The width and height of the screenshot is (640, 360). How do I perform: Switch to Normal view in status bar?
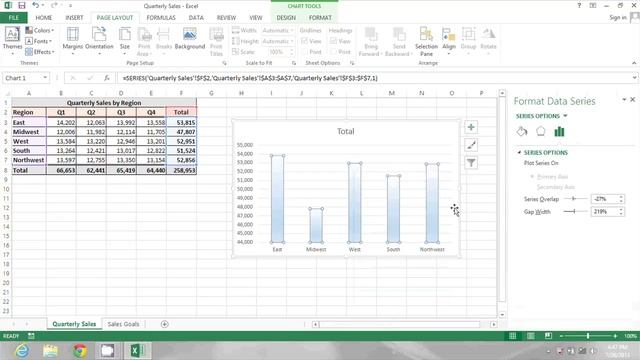[x=512, y=336]
